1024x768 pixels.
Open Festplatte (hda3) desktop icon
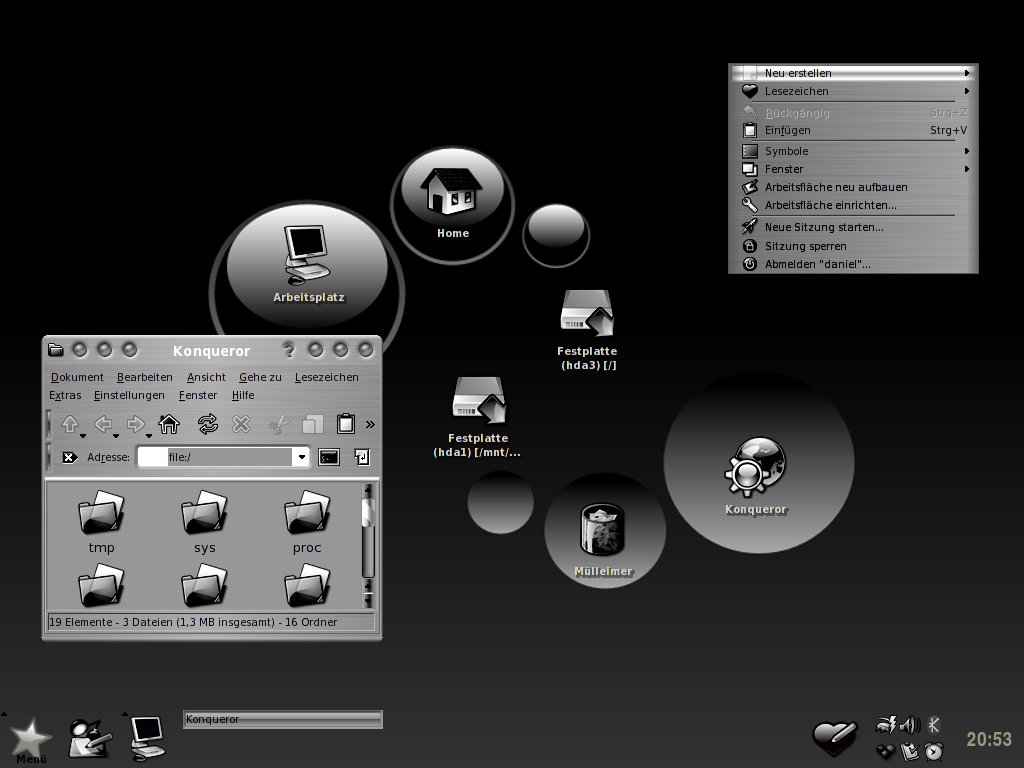(587, 330)
